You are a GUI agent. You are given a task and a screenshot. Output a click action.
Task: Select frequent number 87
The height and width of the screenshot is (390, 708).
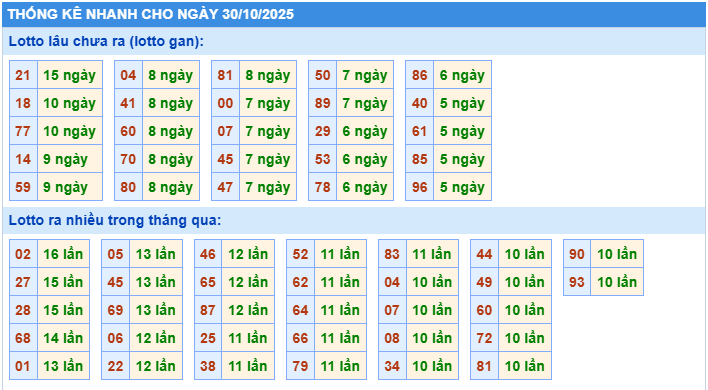click(208, 310)
